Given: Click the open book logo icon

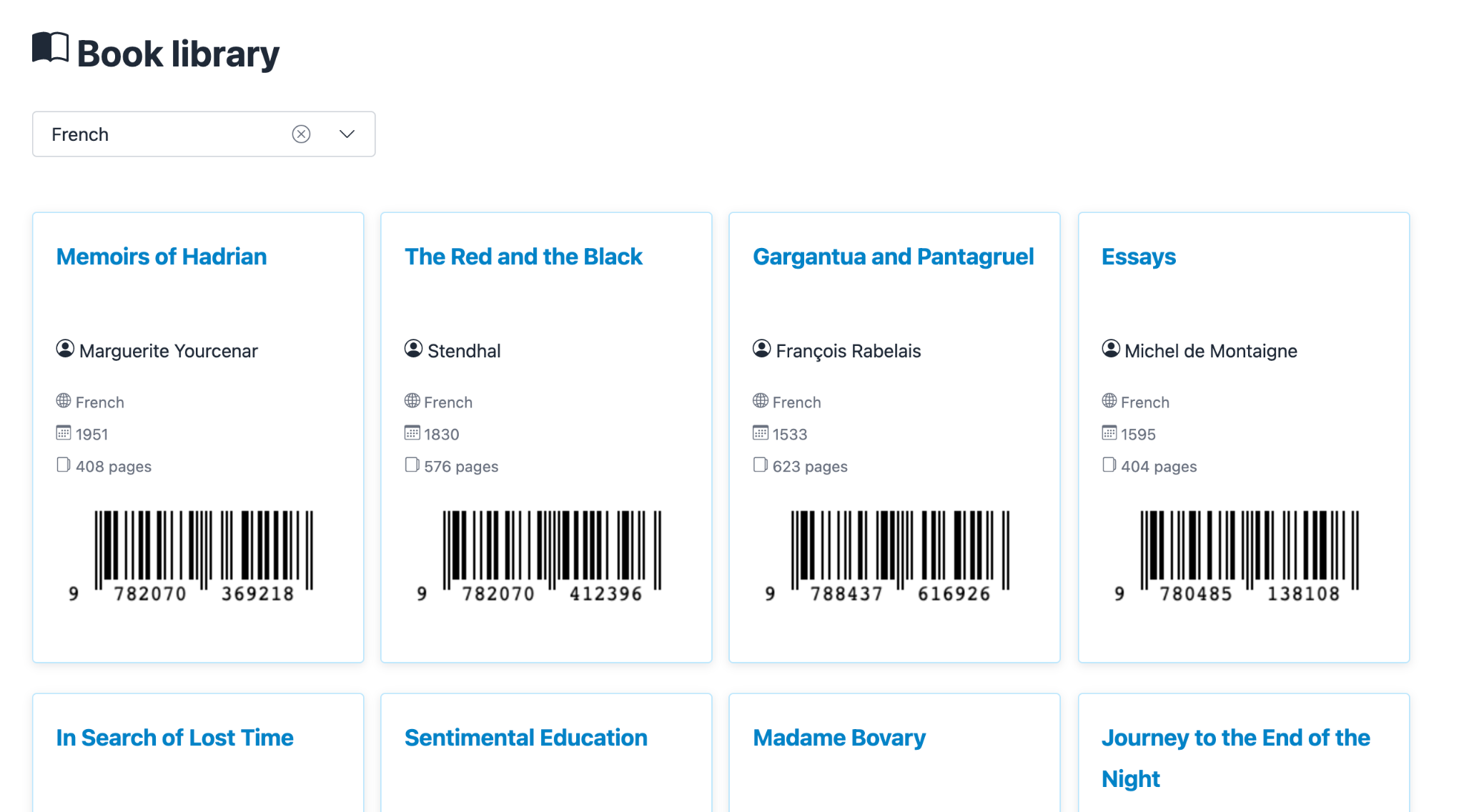Looking at the screenshot, I should (50, 48).
